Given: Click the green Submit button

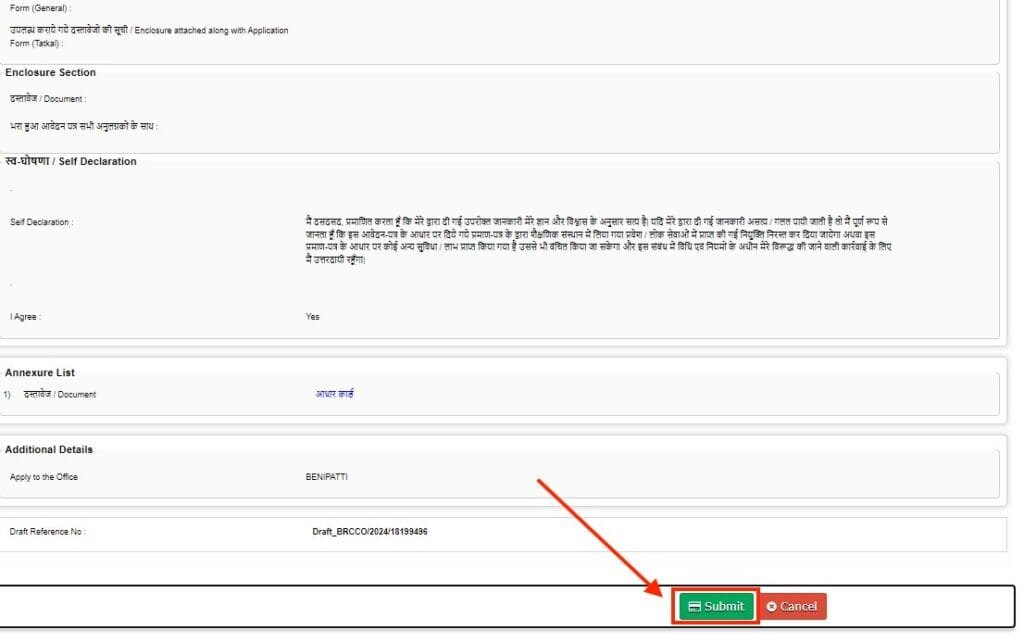Looking at the screenshot, I should tap(716, 606).
